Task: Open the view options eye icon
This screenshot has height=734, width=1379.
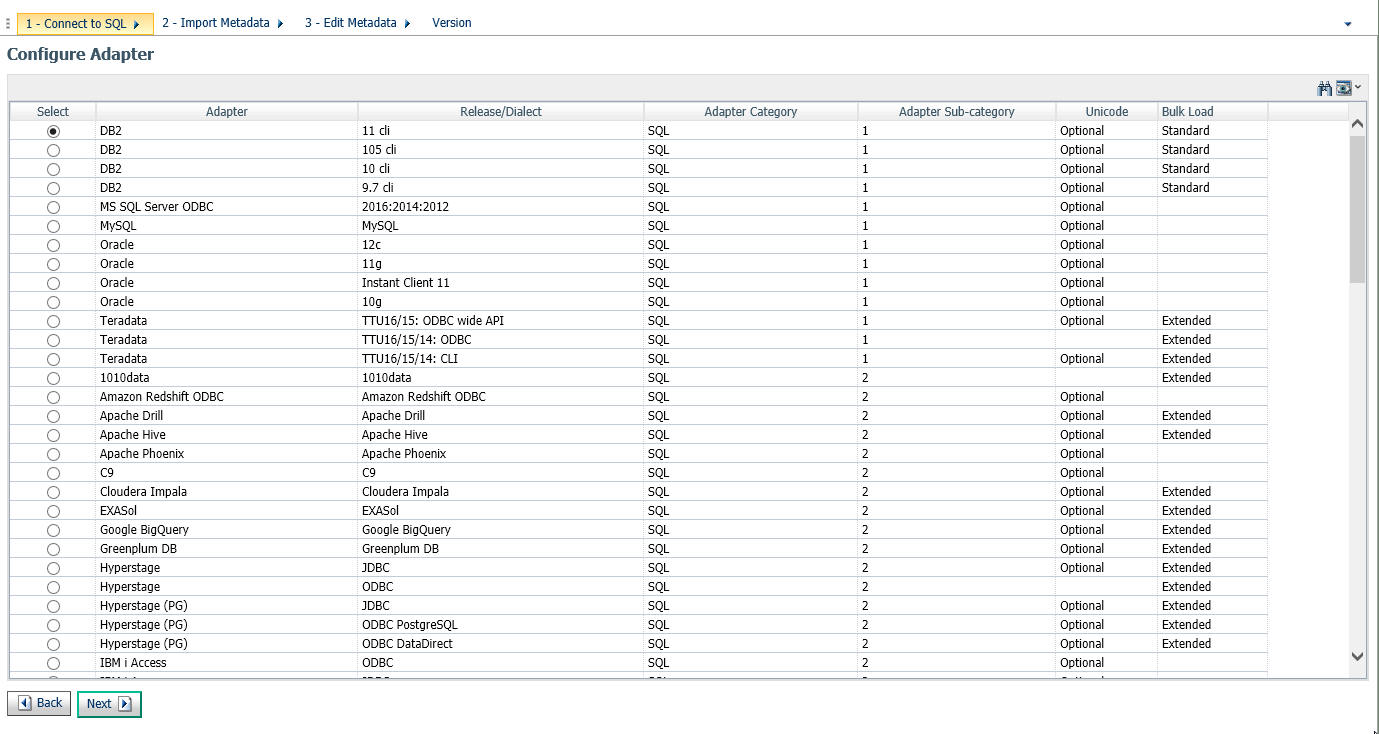Action: [x=1343, y=88]
